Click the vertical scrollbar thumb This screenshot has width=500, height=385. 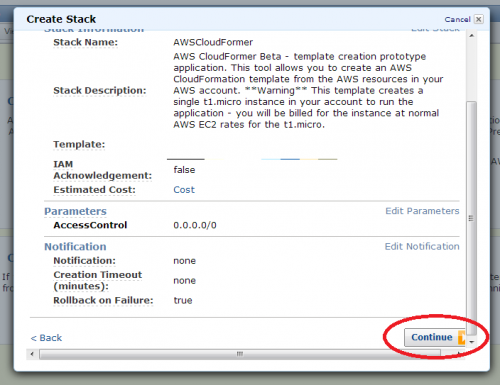pos(471,218)
